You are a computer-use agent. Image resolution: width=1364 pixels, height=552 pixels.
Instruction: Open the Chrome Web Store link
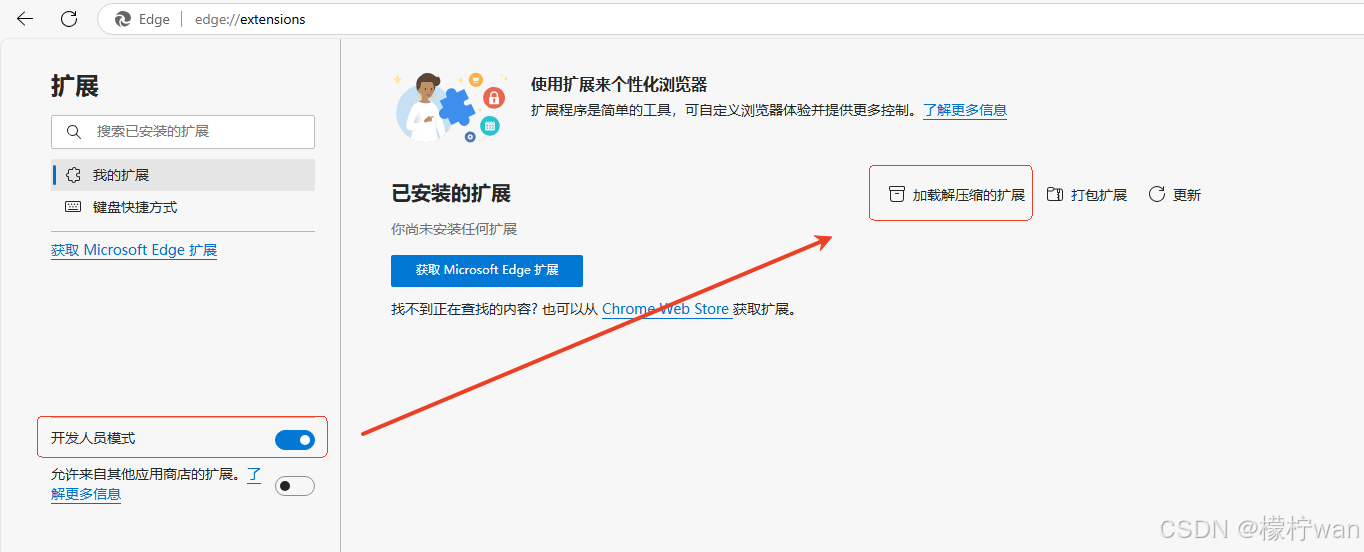(x=665, y=309)
